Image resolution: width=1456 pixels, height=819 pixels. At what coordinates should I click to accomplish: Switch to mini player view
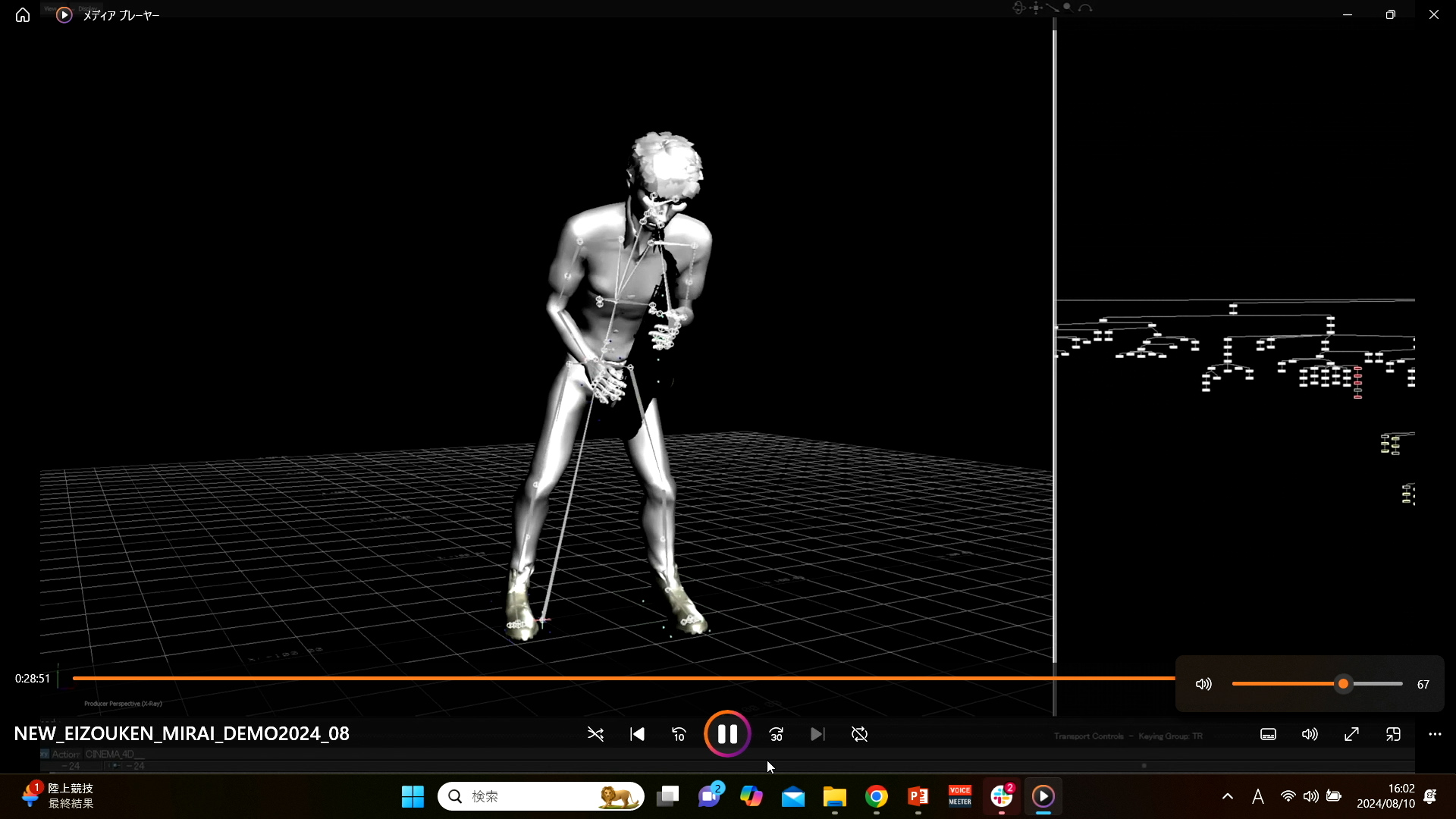1393,734
